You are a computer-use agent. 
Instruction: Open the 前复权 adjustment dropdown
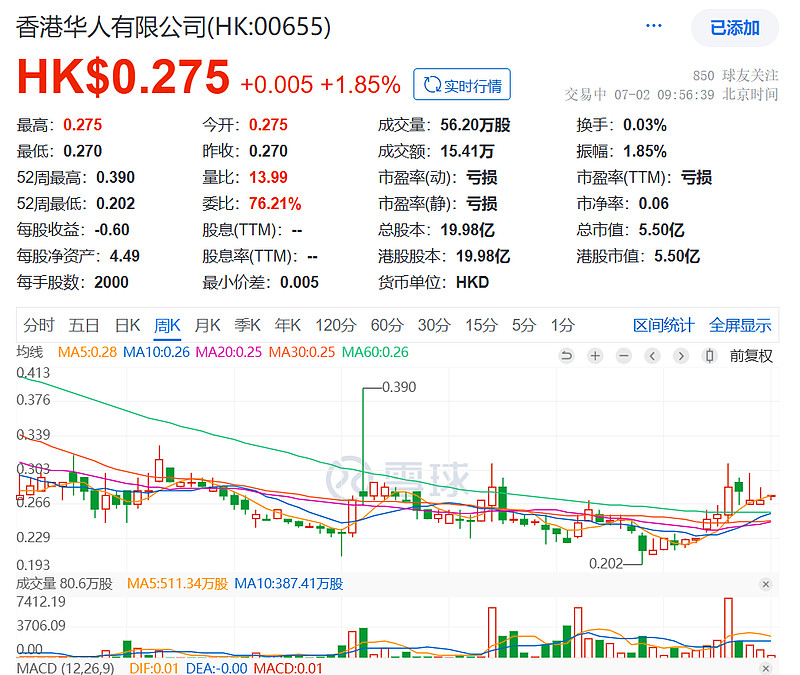[x=751, y=355]
